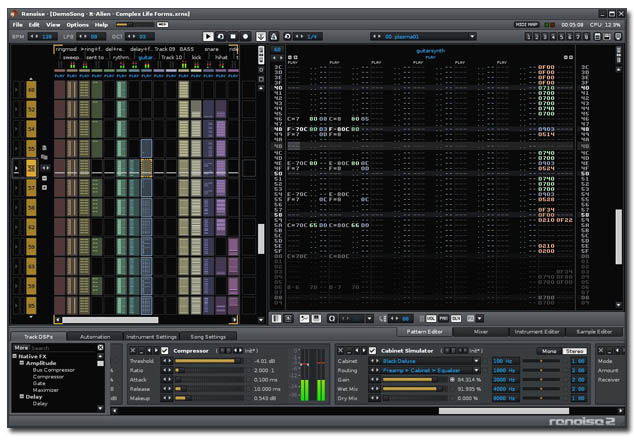This screenshot has height=446, width=634.
Task: Click sequence slot 56 in pattern sequencer
Action: pyautogui.click(x=31, y=168)
